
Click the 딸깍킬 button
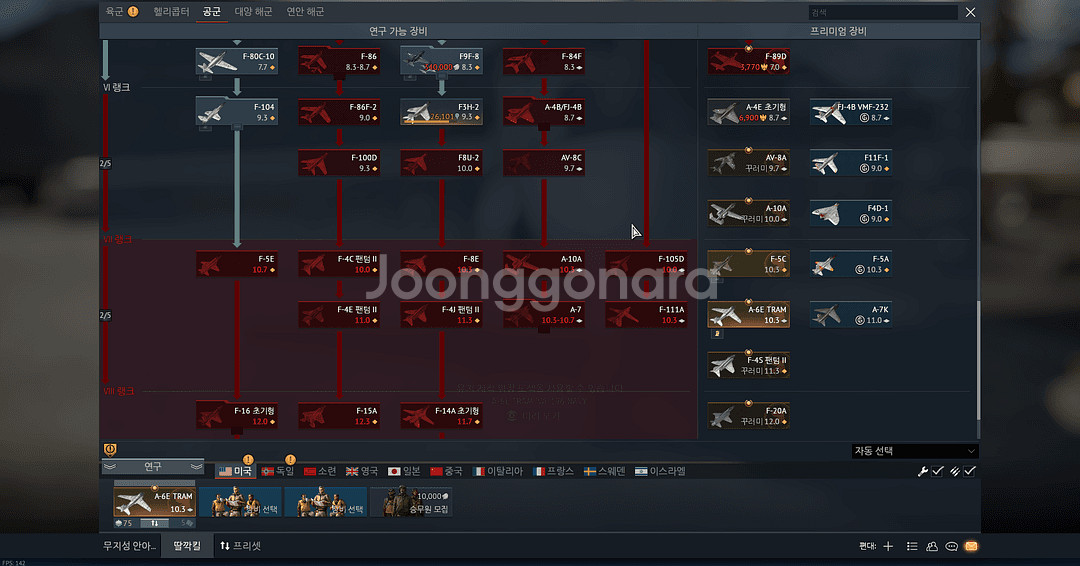click(187, 546)
